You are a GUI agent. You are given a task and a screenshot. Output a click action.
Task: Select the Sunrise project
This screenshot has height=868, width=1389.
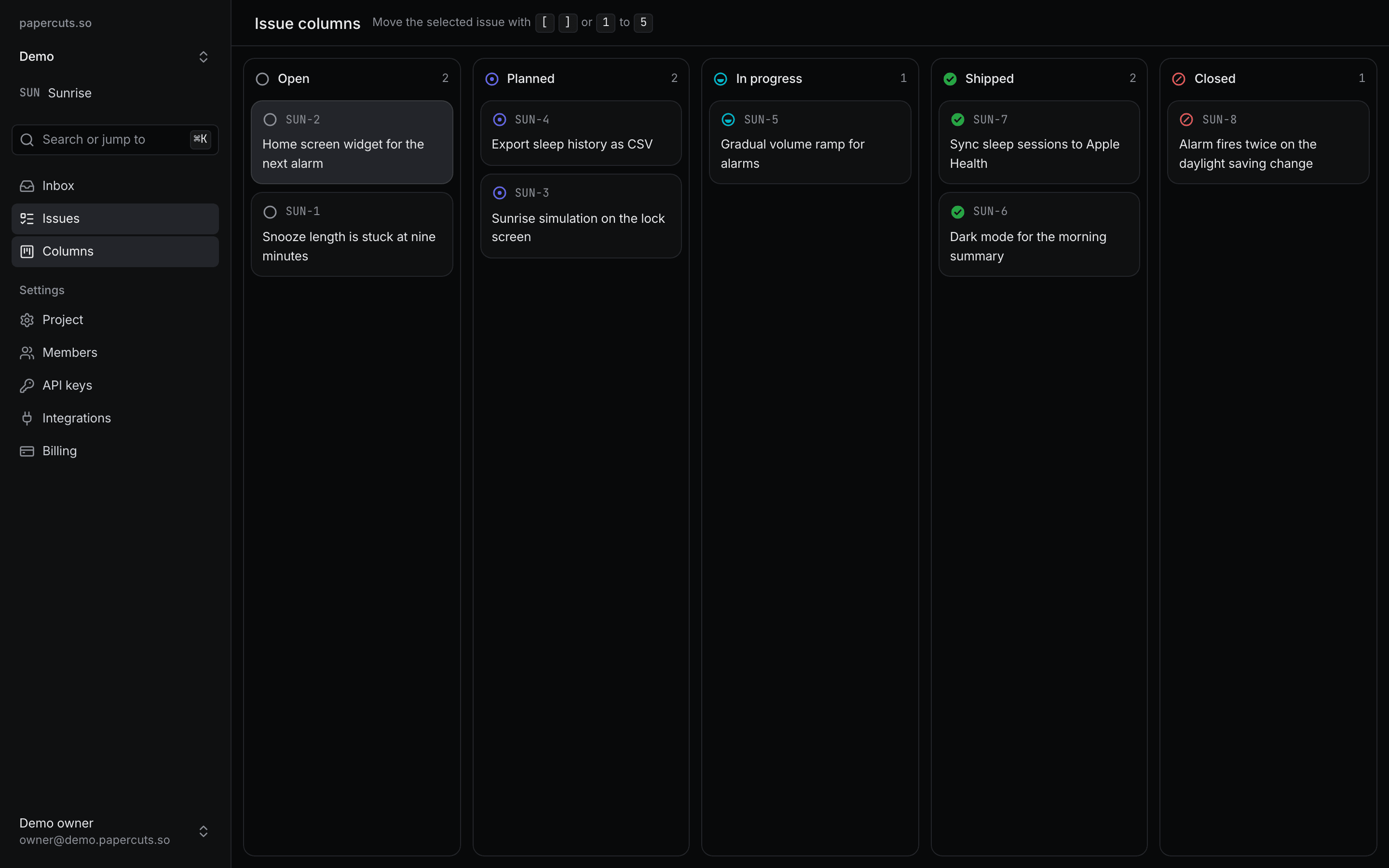coord(115,93)
